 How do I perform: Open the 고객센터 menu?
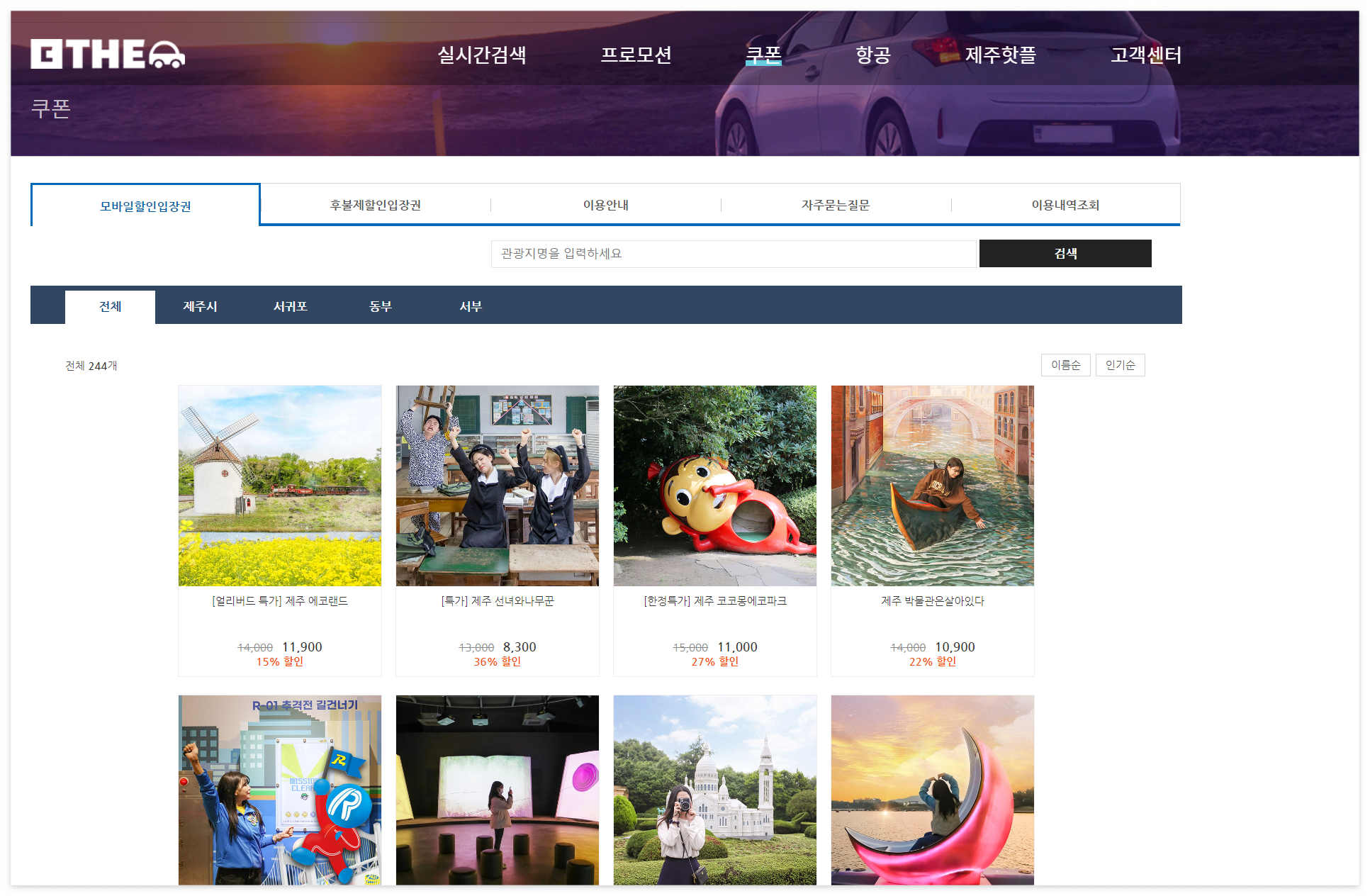point(1145,55)
